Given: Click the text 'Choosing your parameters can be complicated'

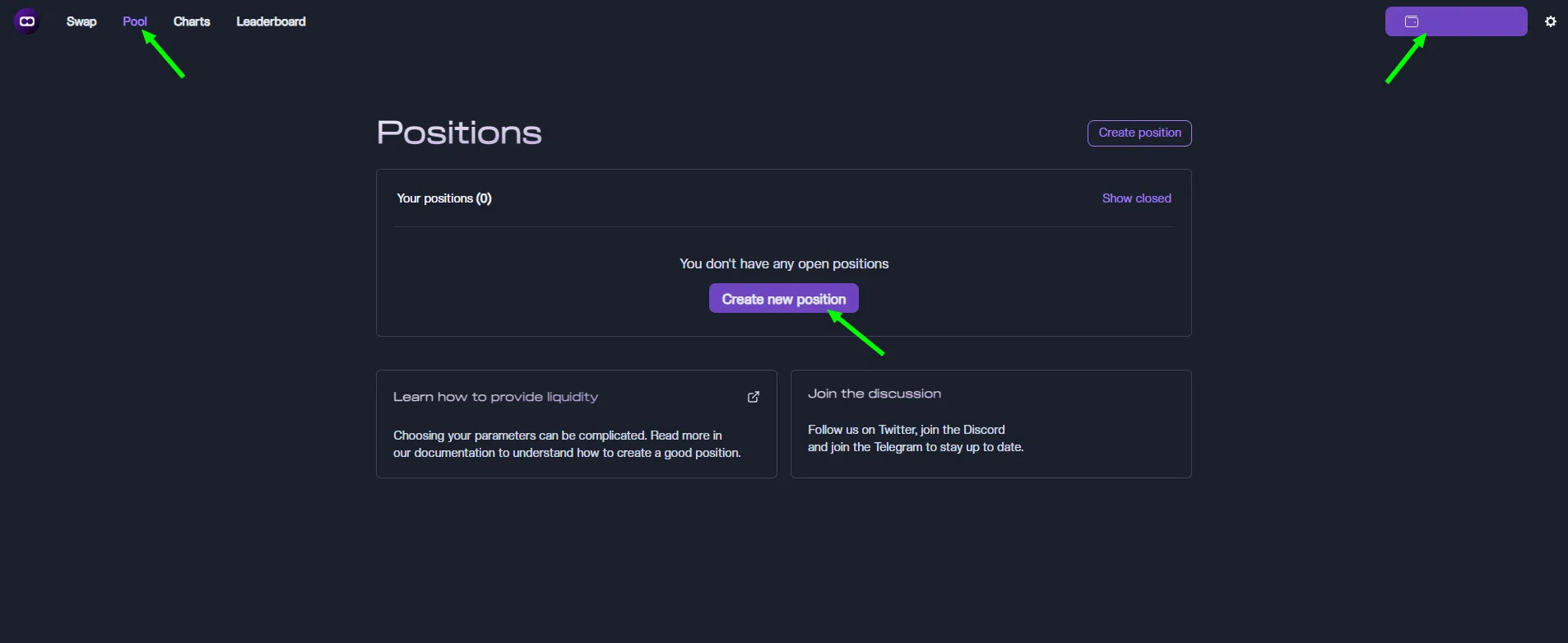Looking at the screenshot, I should [520, 436].
